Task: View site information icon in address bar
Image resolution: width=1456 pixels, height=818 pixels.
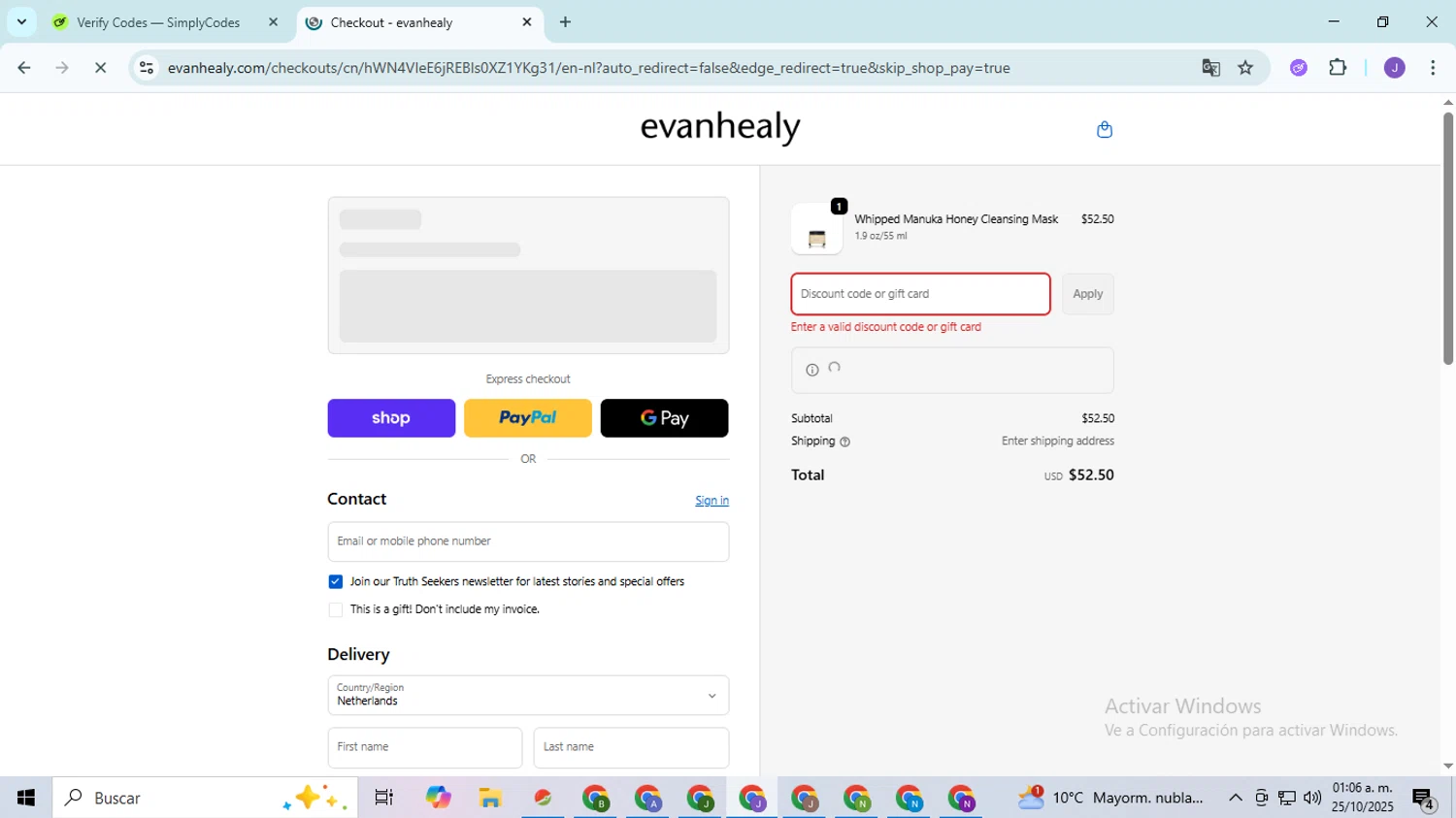Action: tap(147, 68)
